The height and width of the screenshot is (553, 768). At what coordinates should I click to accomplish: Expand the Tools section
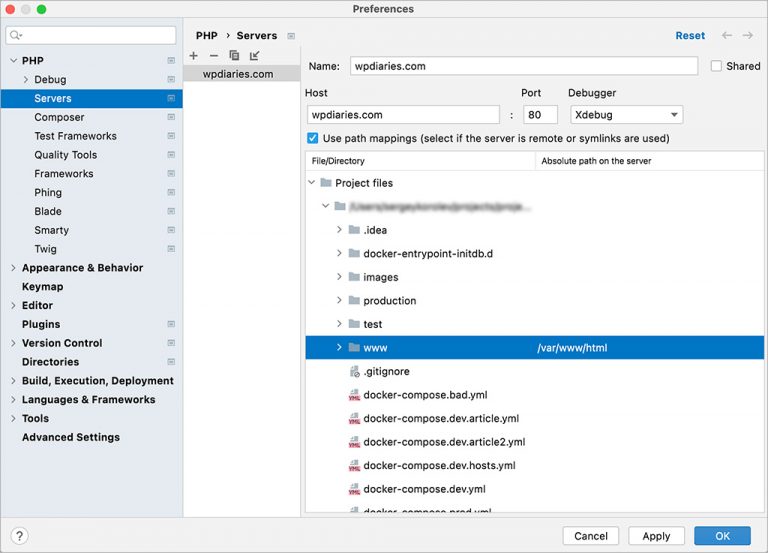coord(14,418)
